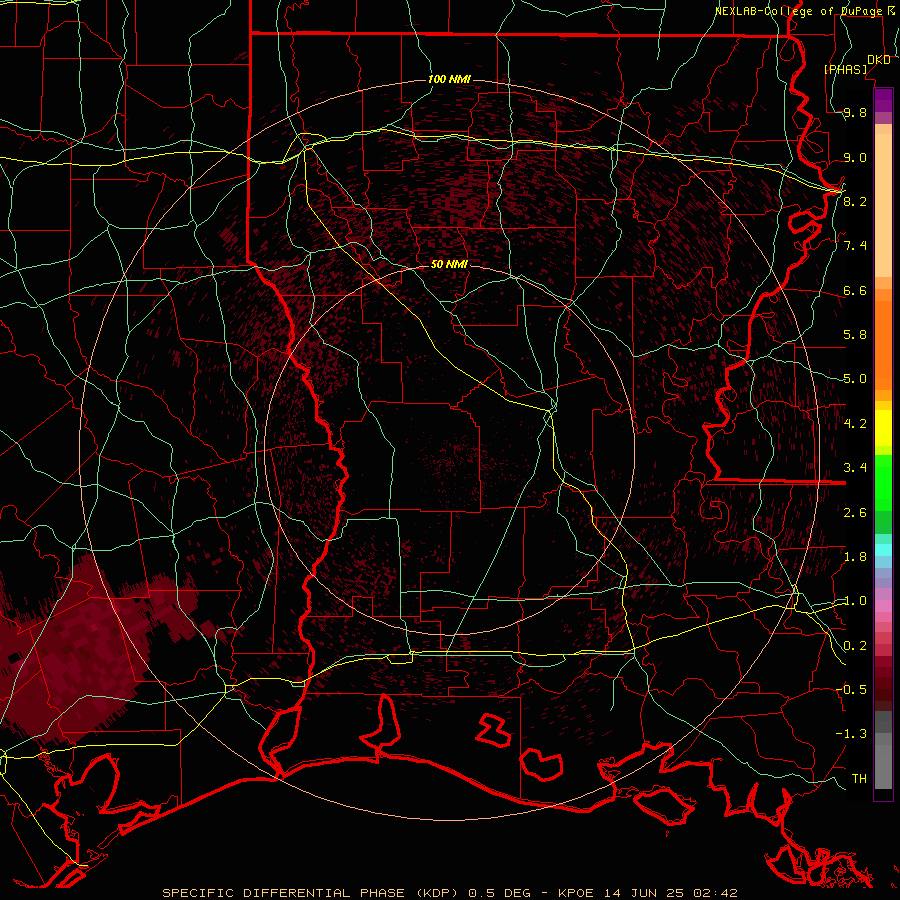Select the 50 NMI range ring label
Viewport: 900px width, 900px height.
(449, 264)
